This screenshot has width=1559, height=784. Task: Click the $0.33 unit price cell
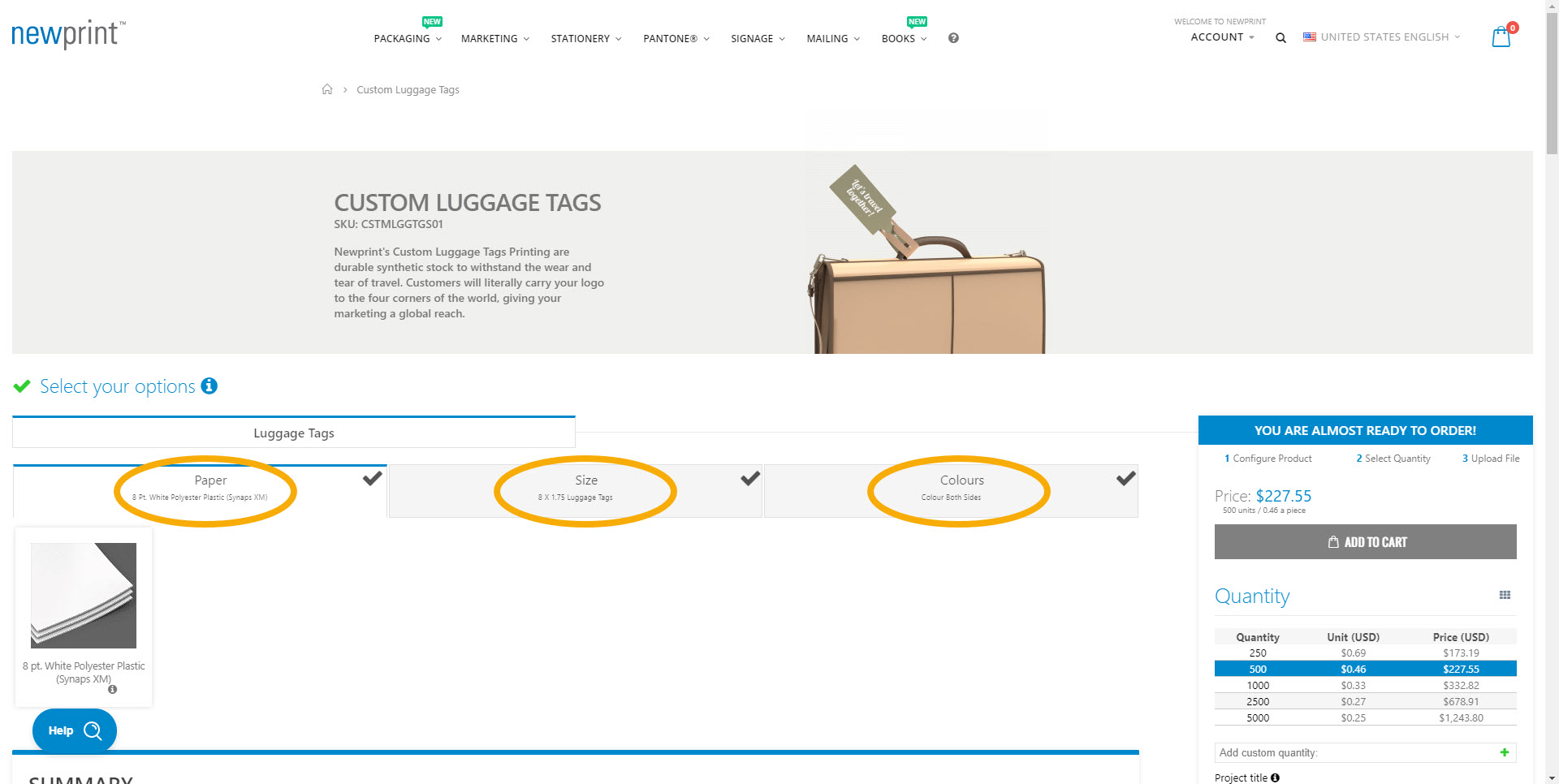click(x=1353, y=685)
